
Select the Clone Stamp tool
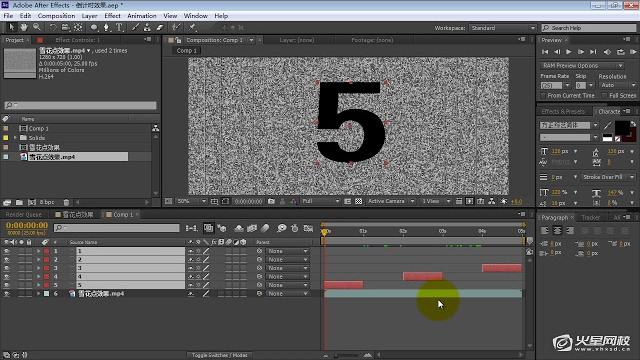pyautogui.click(x=147, y=27)
